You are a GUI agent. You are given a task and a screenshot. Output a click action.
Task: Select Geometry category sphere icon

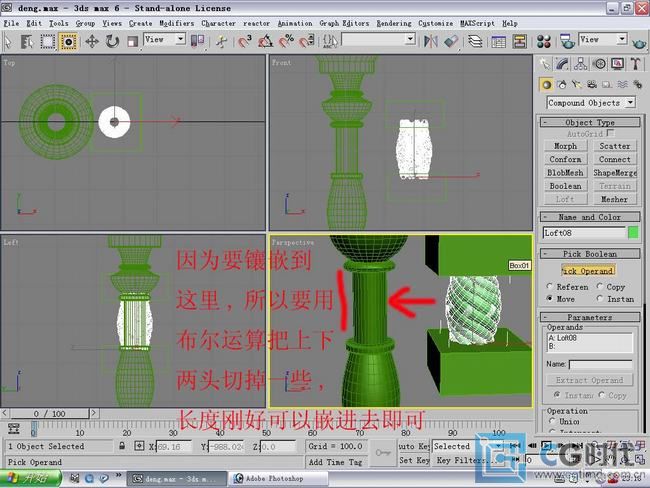click(x=546, y=85)
